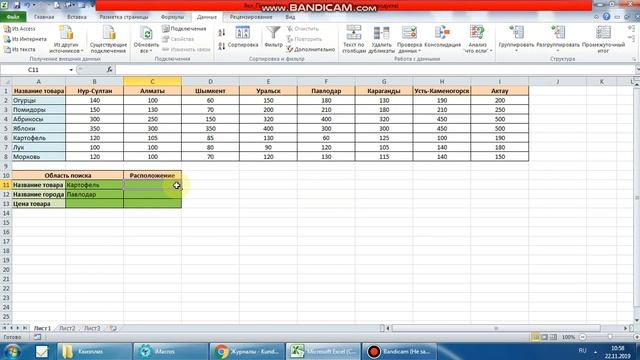Image resolution: width=640 pixels, height=360 pixels.
Task: Click the From Web (Из Интернета) icon
Action: click(7, 39)
